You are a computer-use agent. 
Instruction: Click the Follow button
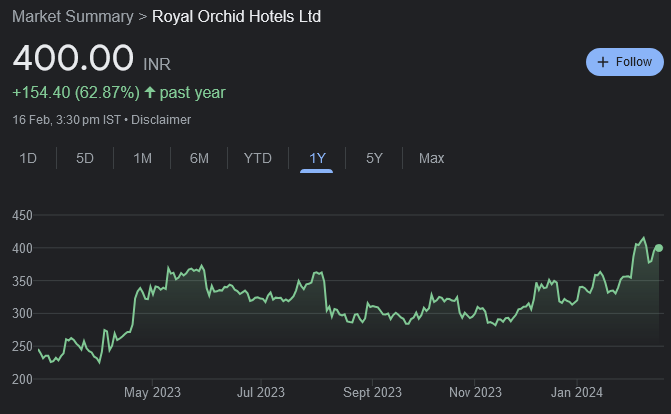[x=624, y=62]
